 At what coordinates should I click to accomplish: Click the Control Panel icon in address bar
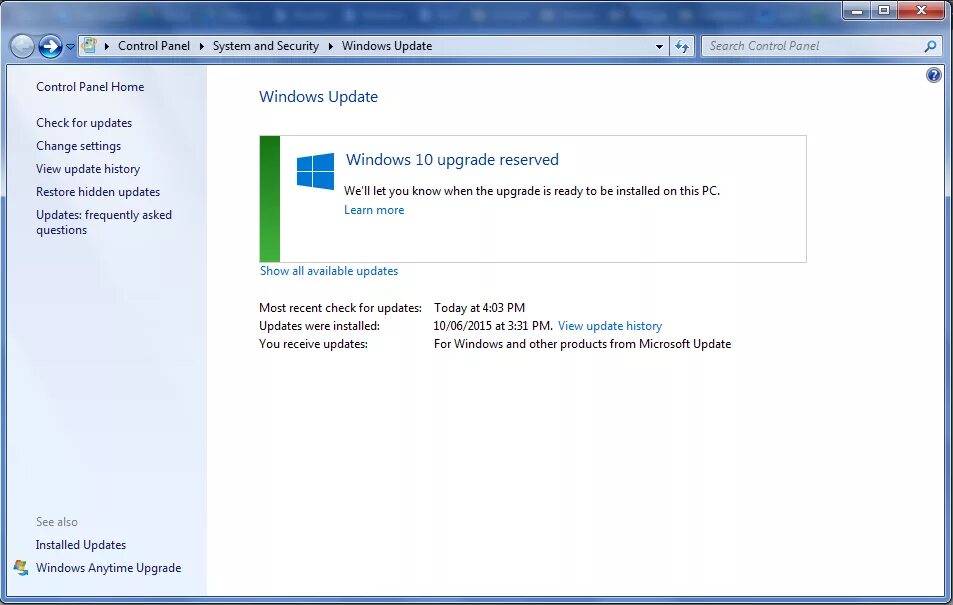coord(89,46)
